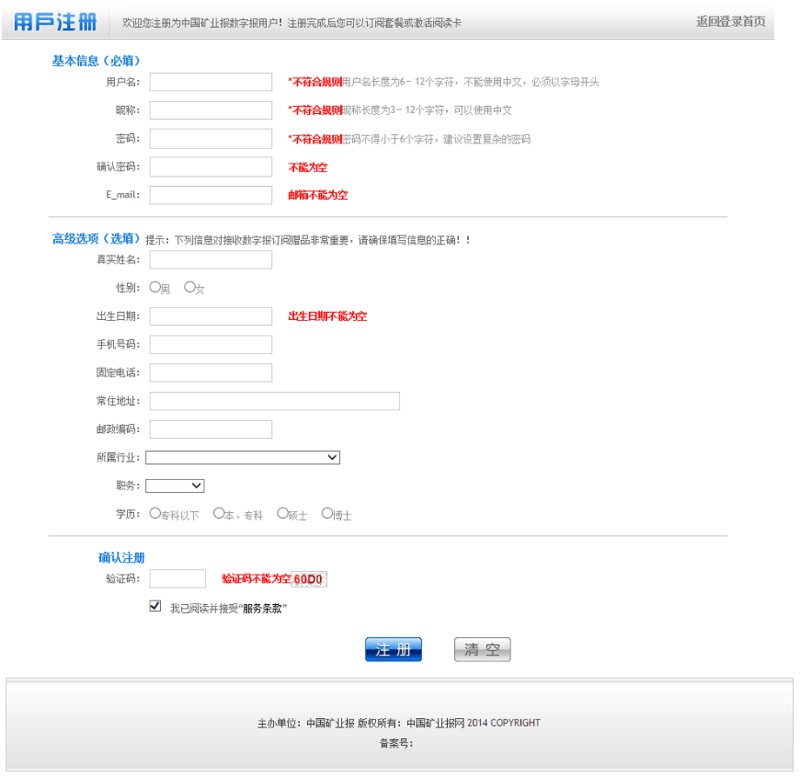Click the 确认密码 confirm password field
Viewport: 800px width, 777px height.
tap(210, 167)
